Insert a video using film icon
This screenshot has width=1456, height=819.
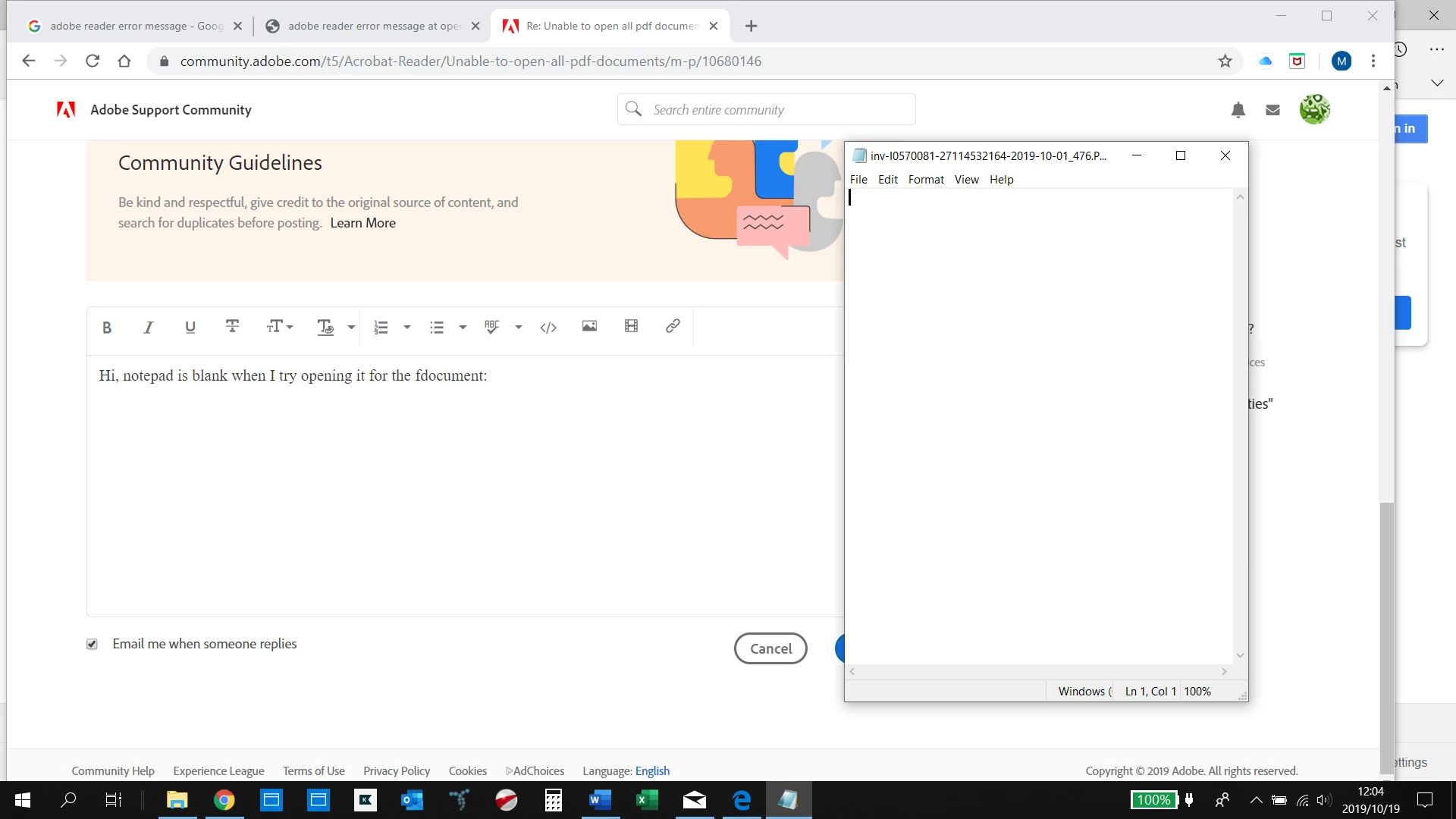pos(631,326)
